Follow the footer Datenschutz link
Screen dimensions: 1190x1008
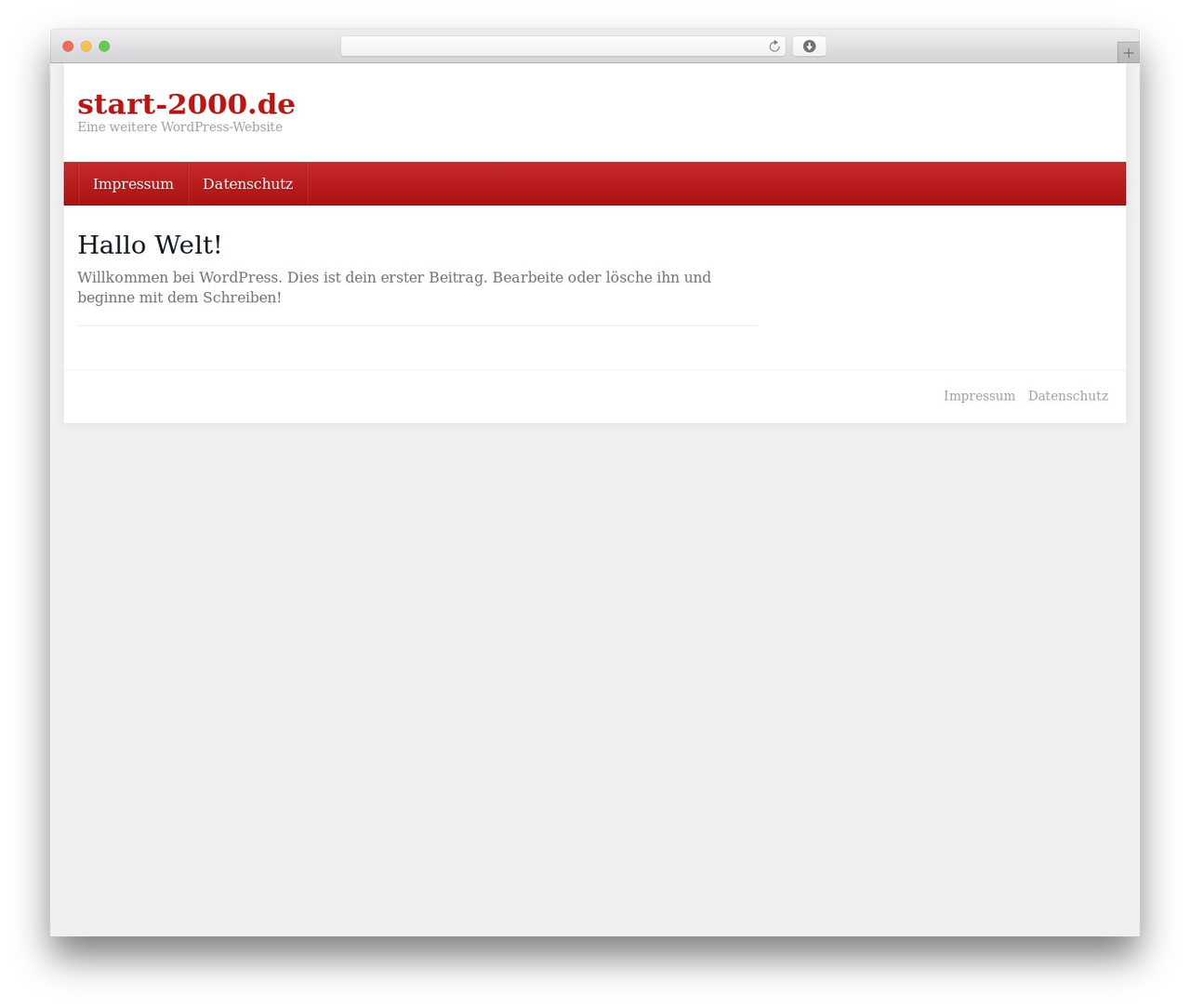(x=1067, y=396)
